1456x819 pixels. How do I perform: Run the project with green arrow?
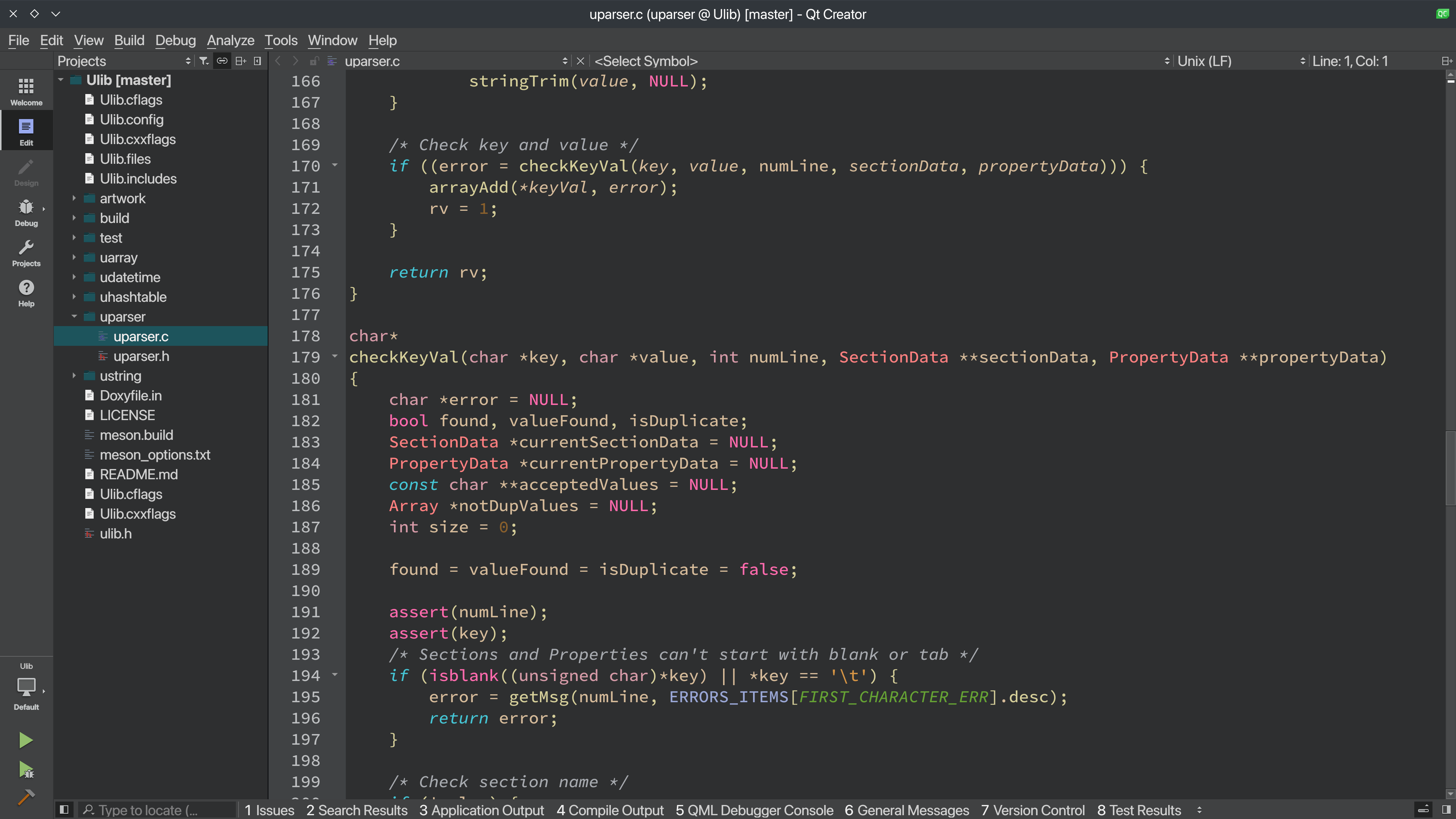pos(25,740)
